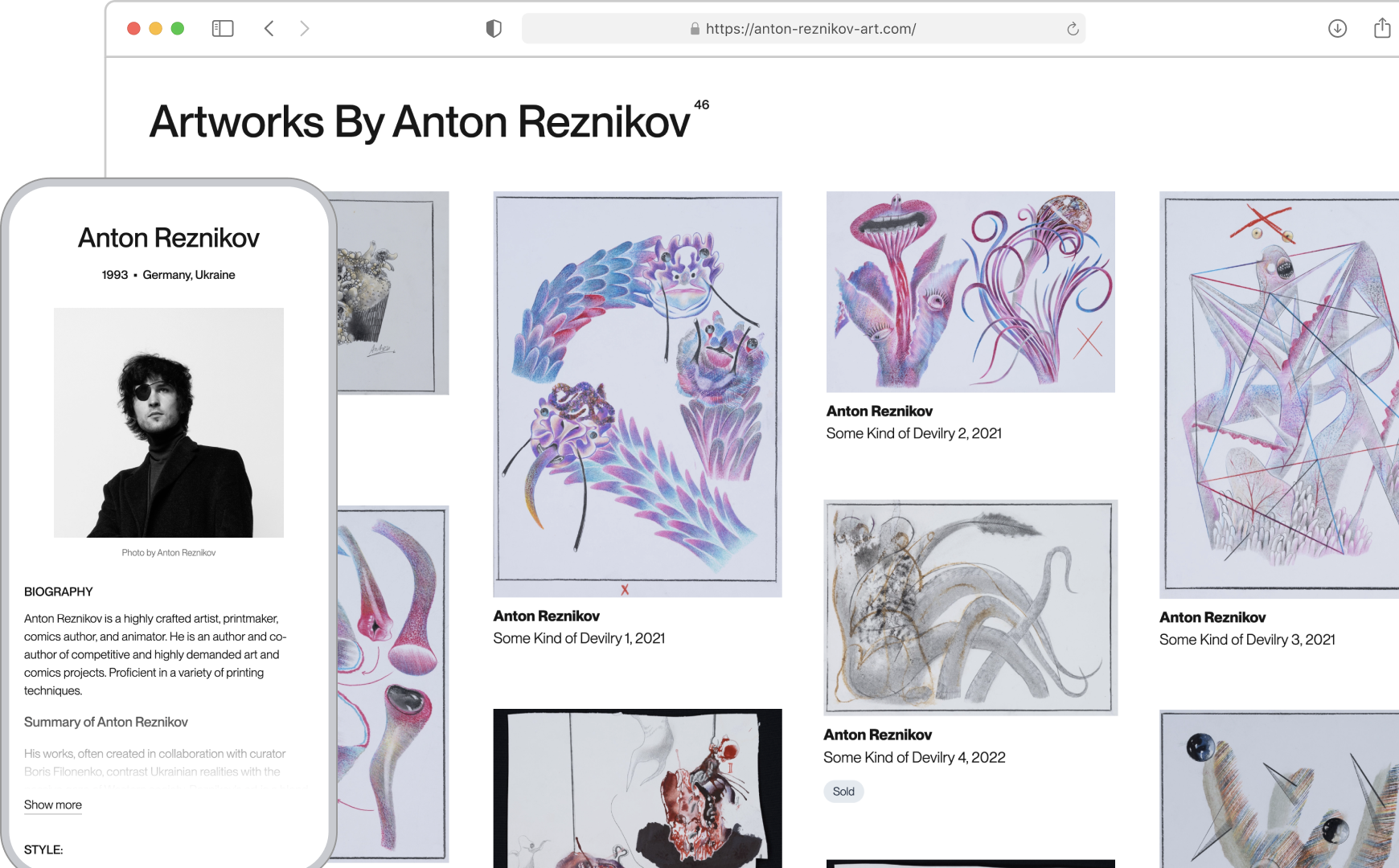Open the Some Kind of Devilry 4 title link
Screen dimensions: 1399x868
coord(914,757)
